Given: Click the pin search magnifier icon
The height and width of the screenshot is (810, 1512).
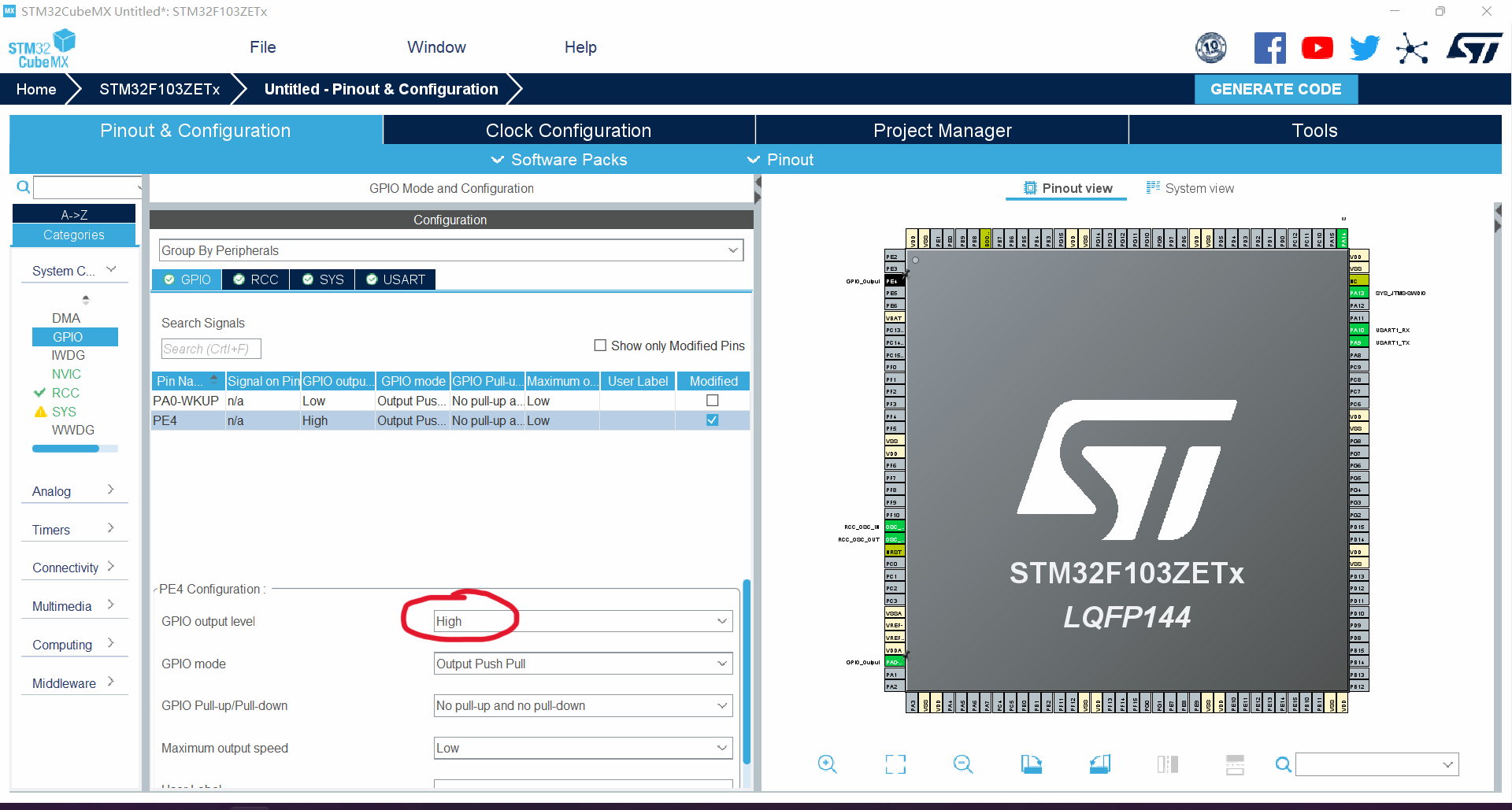Looking at the screenshot, I should pyautogui.click(x=1283, y=764).
